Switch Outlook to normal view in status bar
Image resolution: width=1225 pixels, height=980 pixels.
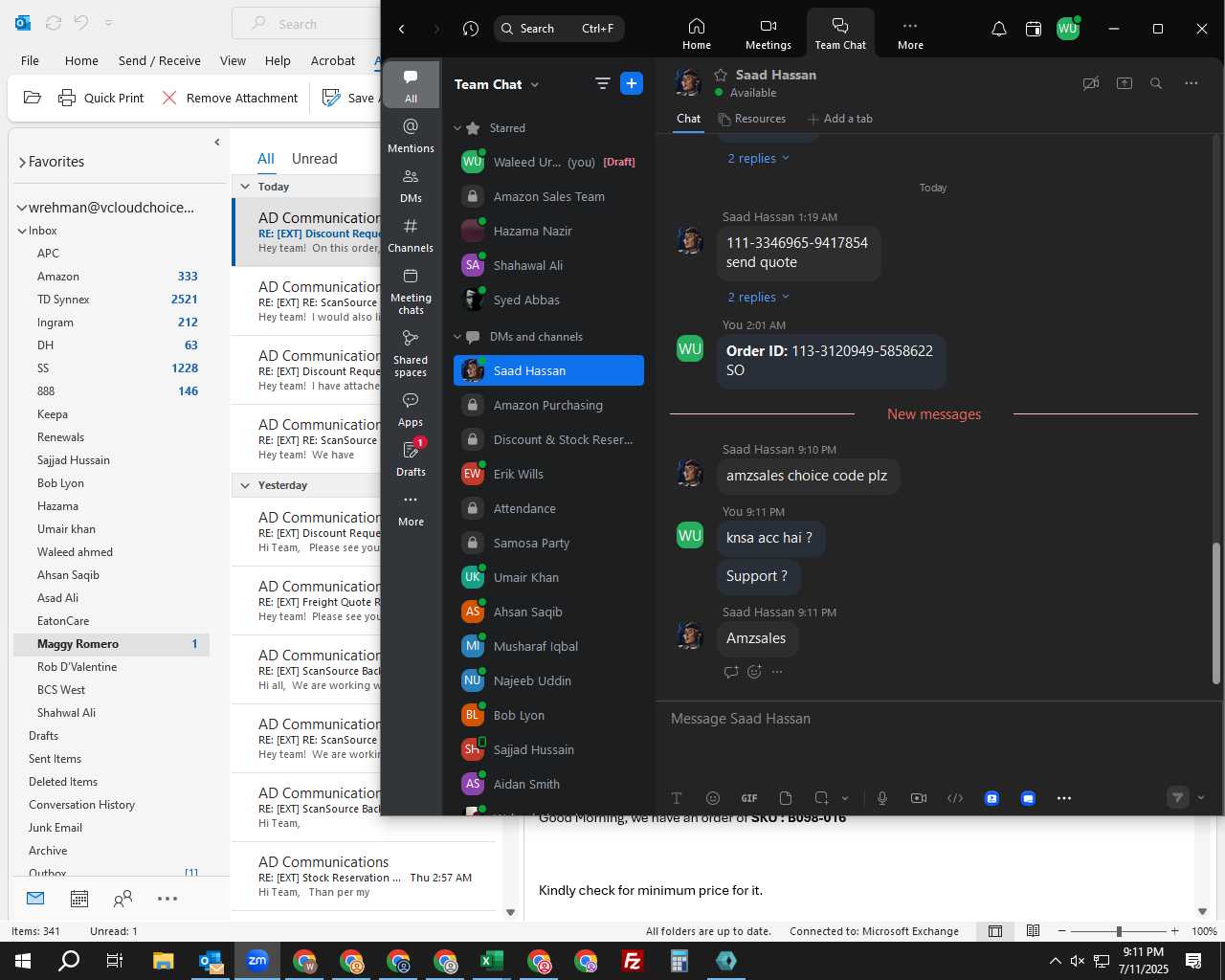[x=995, y=931]
